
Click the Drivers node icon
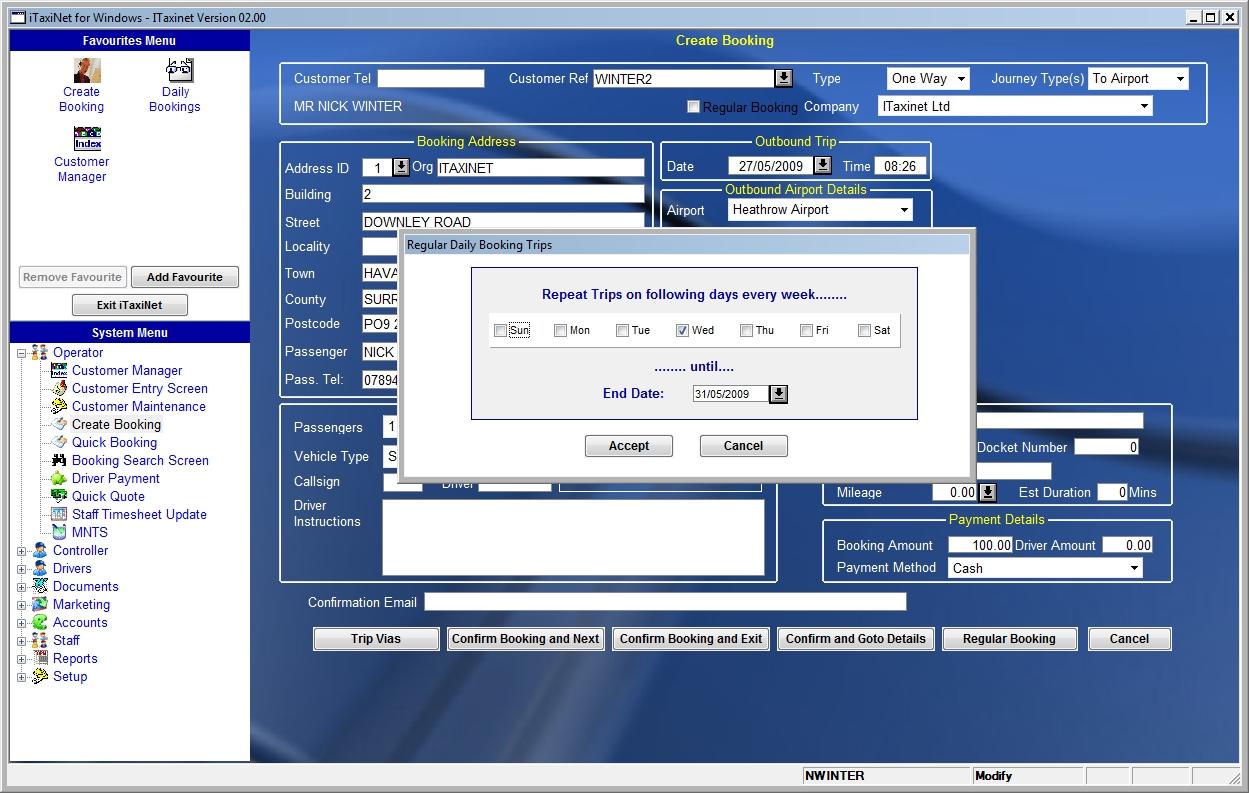(x=39, y=568)
